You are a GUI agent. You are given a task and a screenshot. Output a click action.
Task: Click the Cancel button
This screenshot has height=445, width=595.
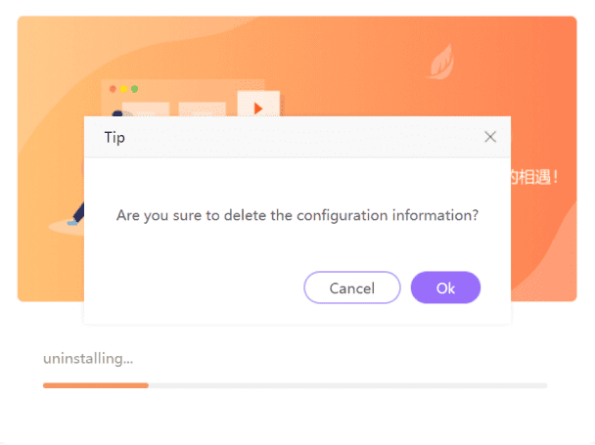352,288
